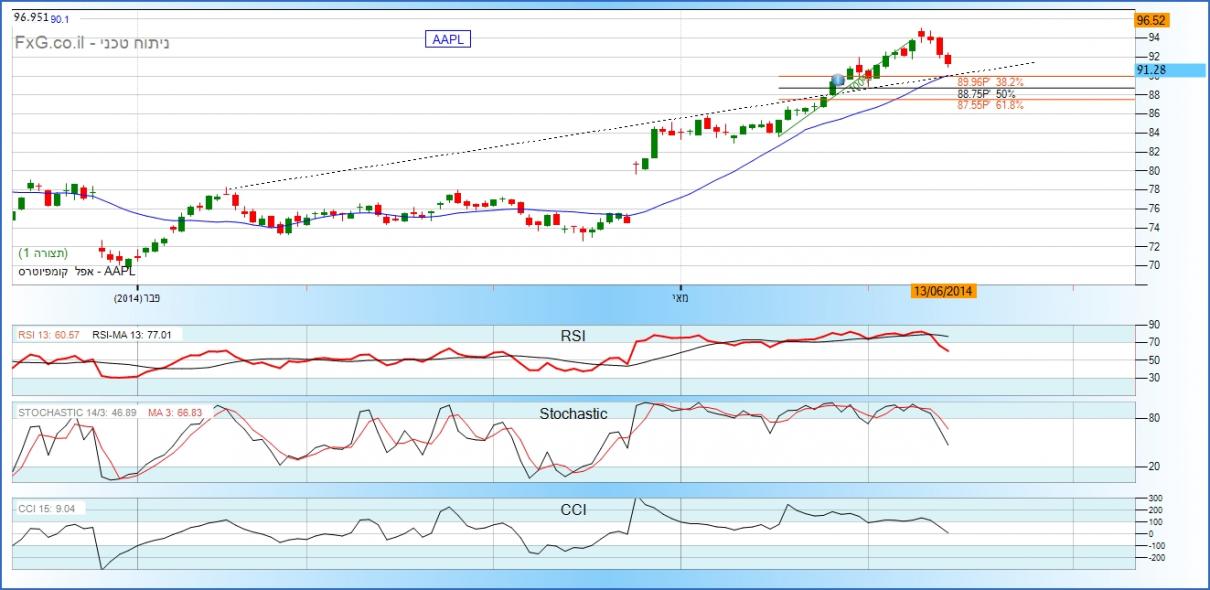The height and width of the screenshot is (590, 1210).
Task: Select the 50% Fibonacci level at 88.75
Action: (x=986, y=94)
